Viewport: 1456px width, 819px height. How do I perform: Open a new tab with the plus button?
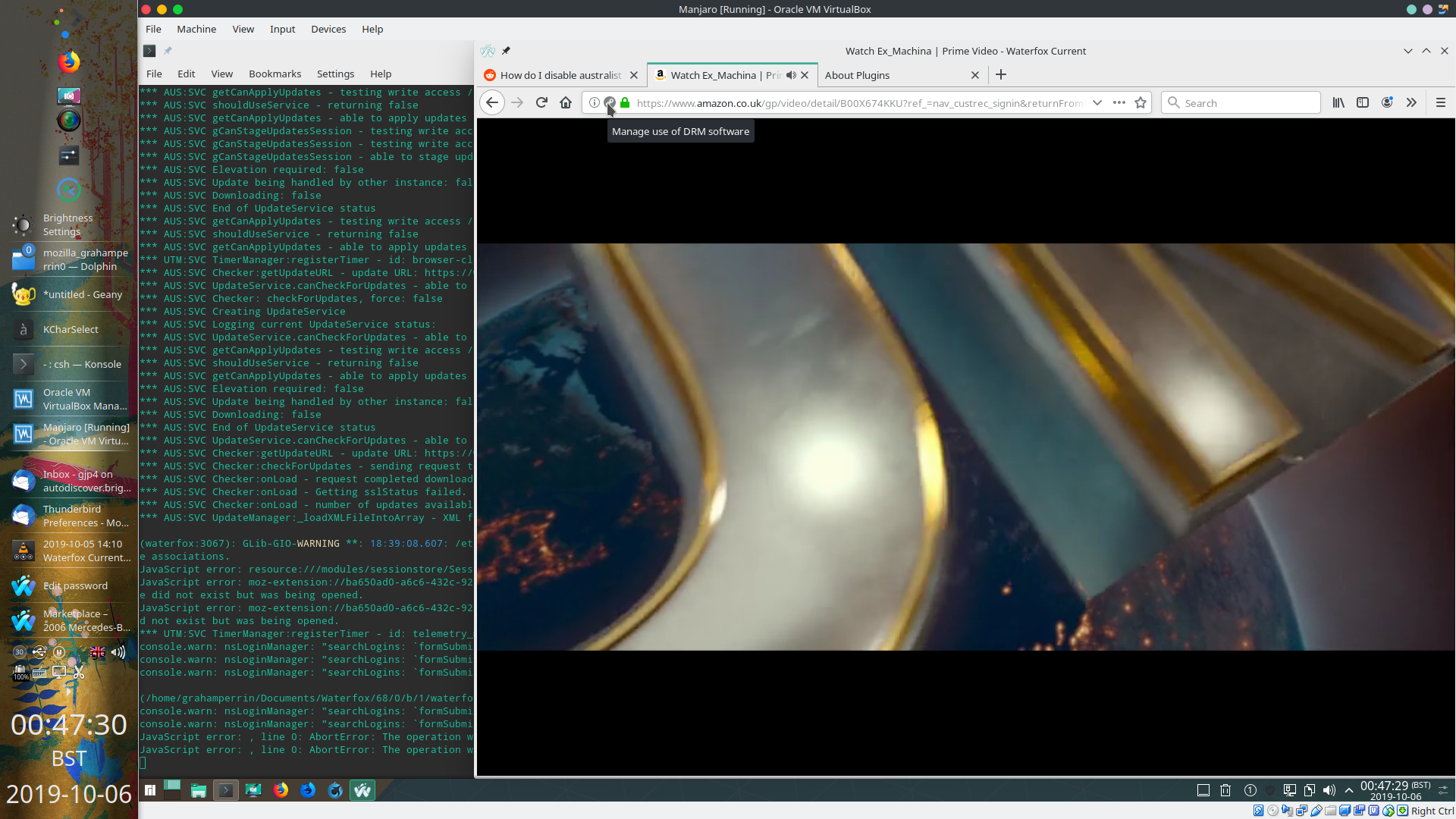coord(1001,74)
